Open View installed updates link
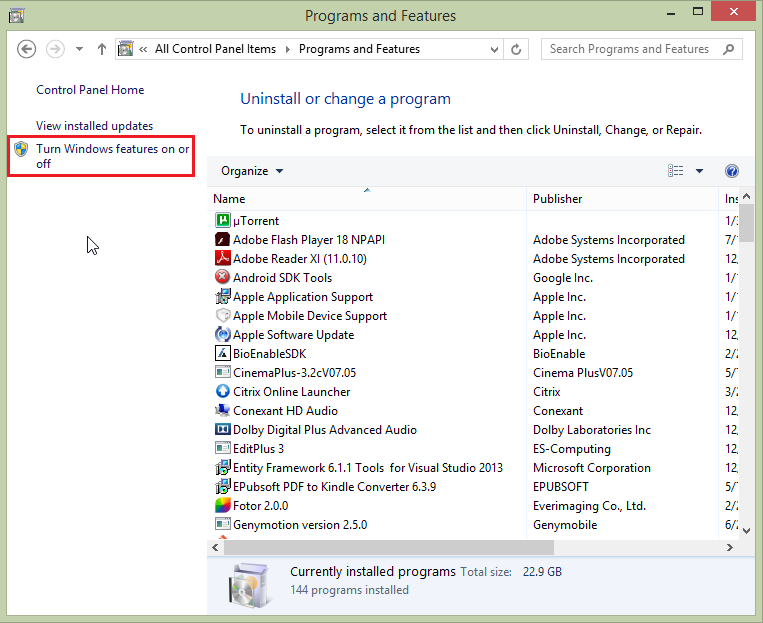The height and width of the screenshot is (623, 763). (x=94, y=126)
